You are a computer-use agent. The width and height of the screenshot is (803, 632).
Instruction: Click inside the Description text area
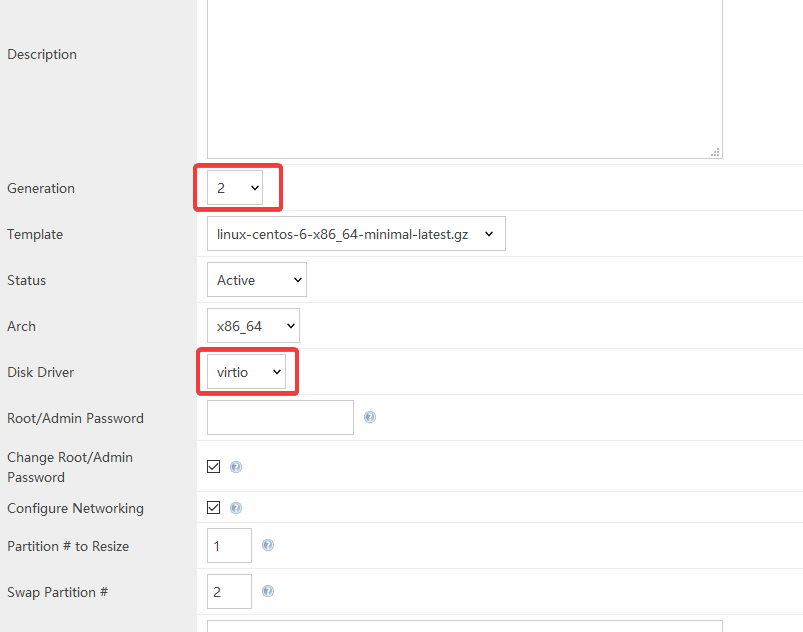pos(464,77)
